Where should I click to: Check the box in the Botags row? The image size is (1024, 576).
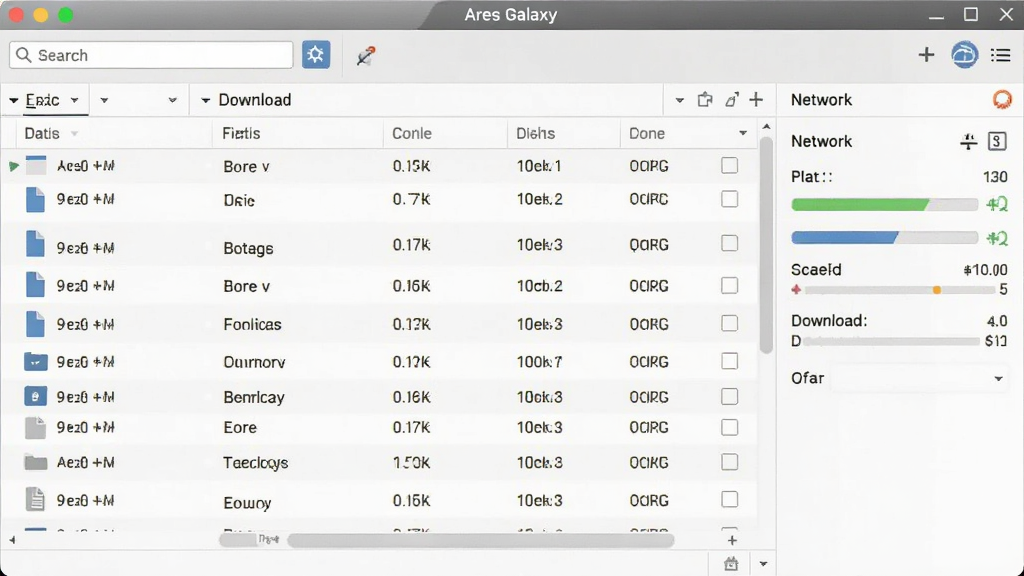tap(729, 244)
